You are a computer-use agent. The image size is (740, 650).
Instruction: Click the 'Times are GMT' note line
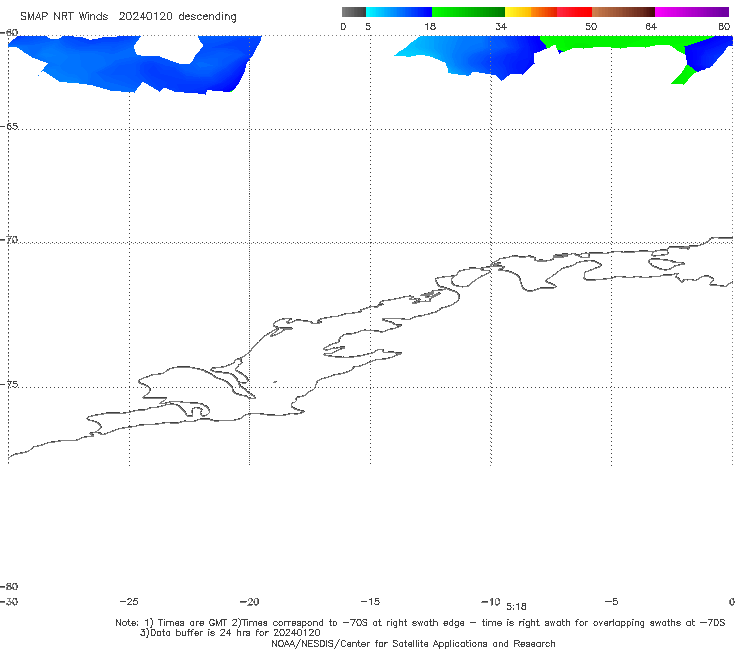click(x=420, y=623)
